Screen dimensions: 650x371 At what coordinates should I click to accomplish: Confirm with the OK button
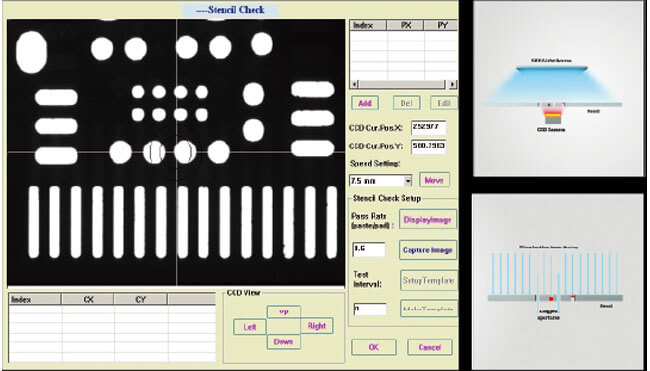[x=374, y=347]
